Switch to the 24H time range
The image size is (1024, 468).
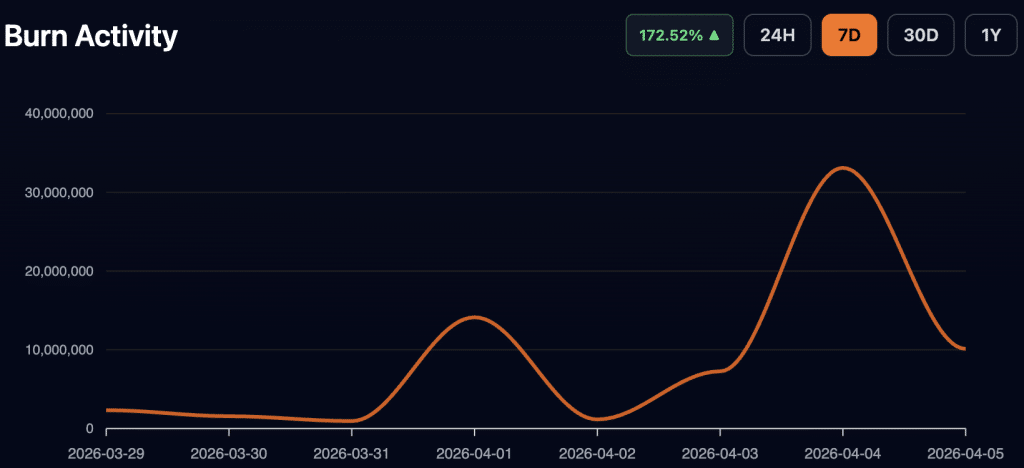[777, 35]
